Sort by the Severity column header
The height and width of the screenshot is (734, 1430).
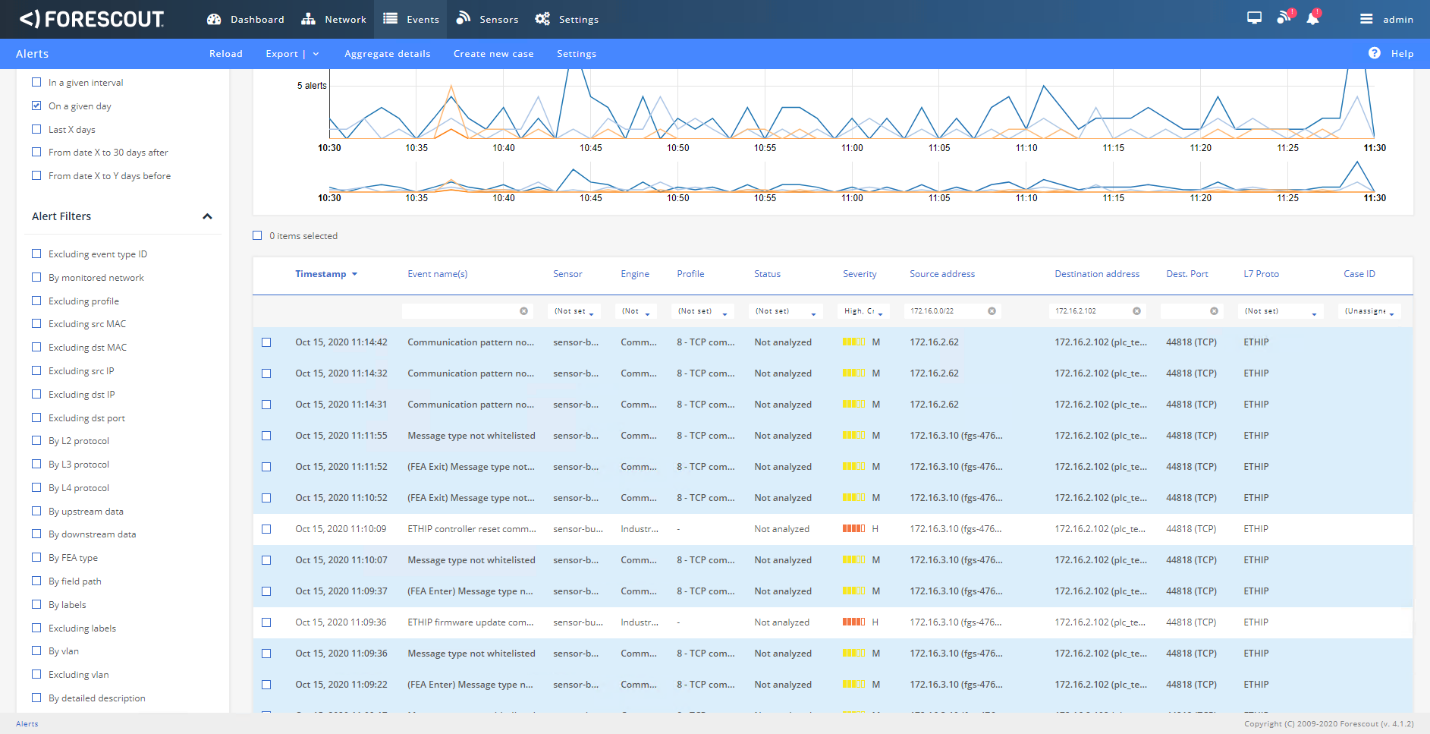click(860, 274)
